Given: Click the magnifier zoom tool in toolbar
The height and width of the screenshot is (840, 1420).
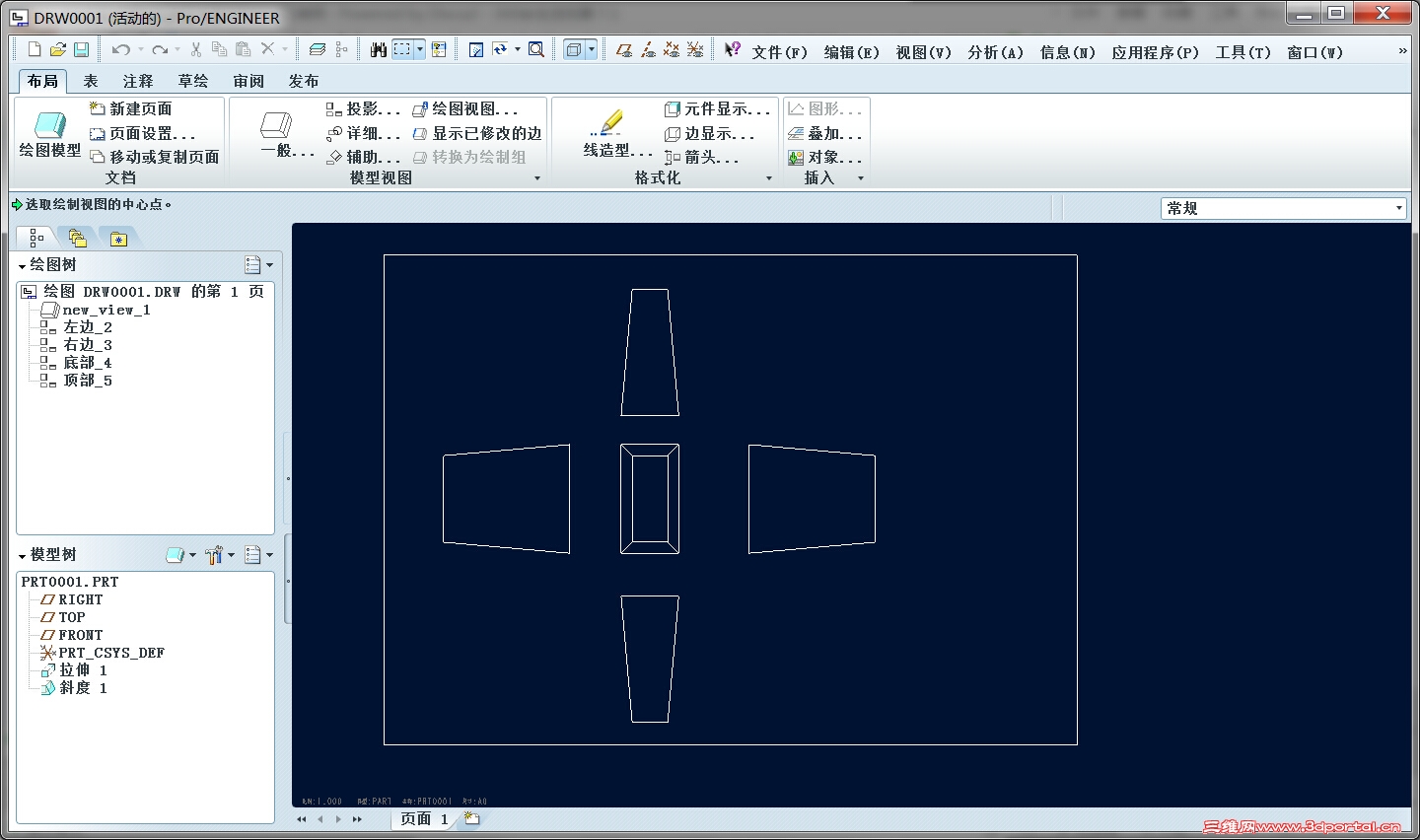Looking at the screenshot, I should click(535, 48).
